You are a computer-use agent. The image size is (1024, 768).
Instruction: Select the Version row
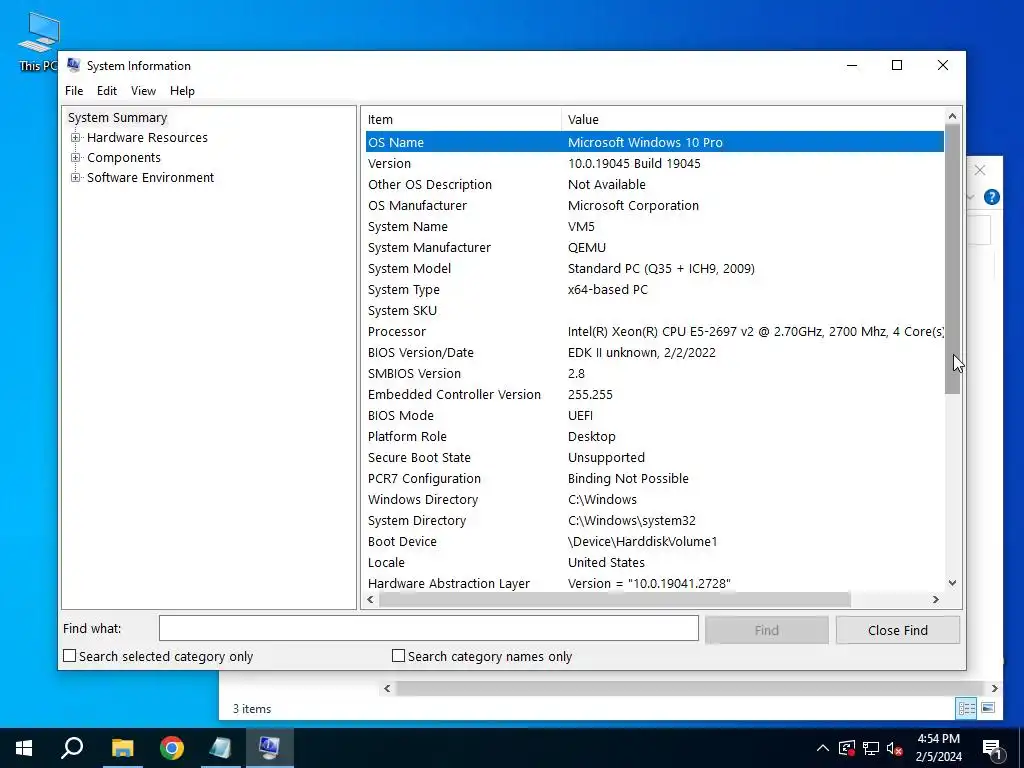point(654,163)
